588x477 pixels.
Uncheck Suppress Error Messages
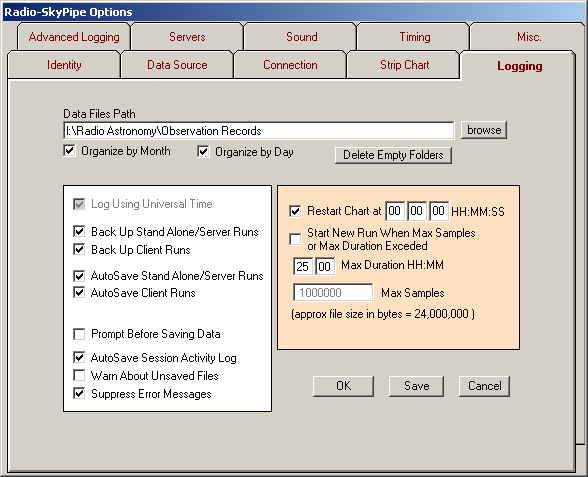click(79, 393)
